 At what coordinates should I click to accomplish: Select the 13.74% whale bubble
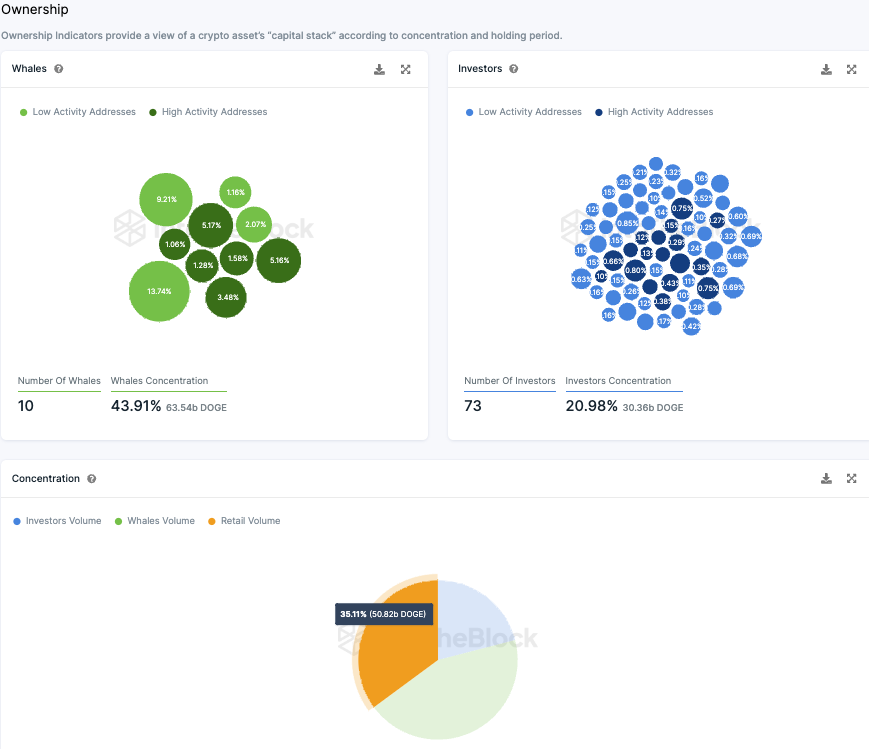point(159,292)
